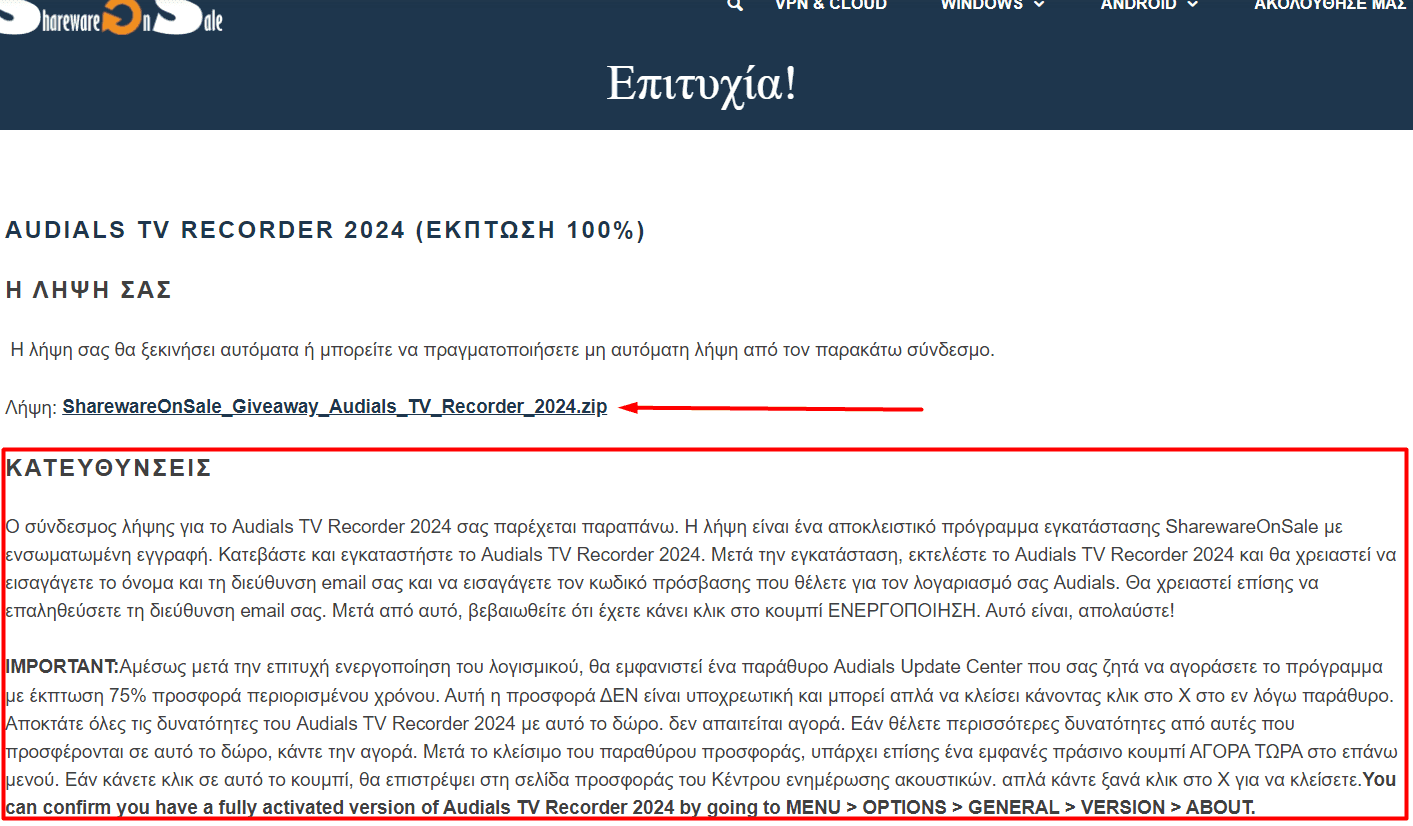Image resolution: width=1413 pixels, height=826 pixels.
Task: Click the ΚΑΤΕΥΘΥΝΣΕΙΣ section heading
Action: click(109, 468)
